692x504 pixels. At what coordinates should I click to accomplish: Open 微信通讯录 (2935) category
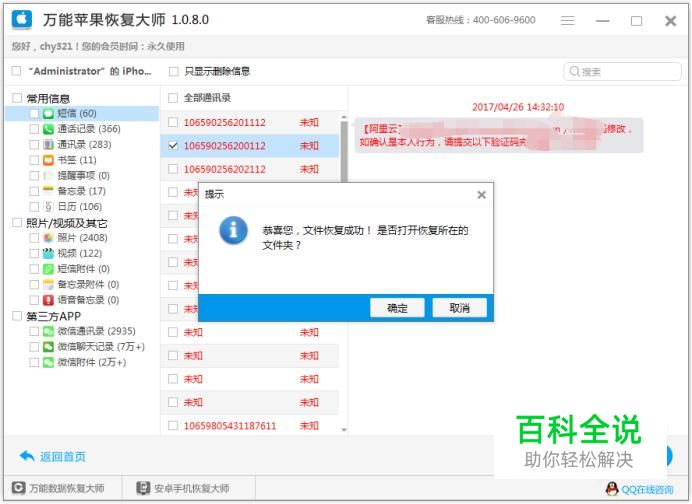coord(96,331)
